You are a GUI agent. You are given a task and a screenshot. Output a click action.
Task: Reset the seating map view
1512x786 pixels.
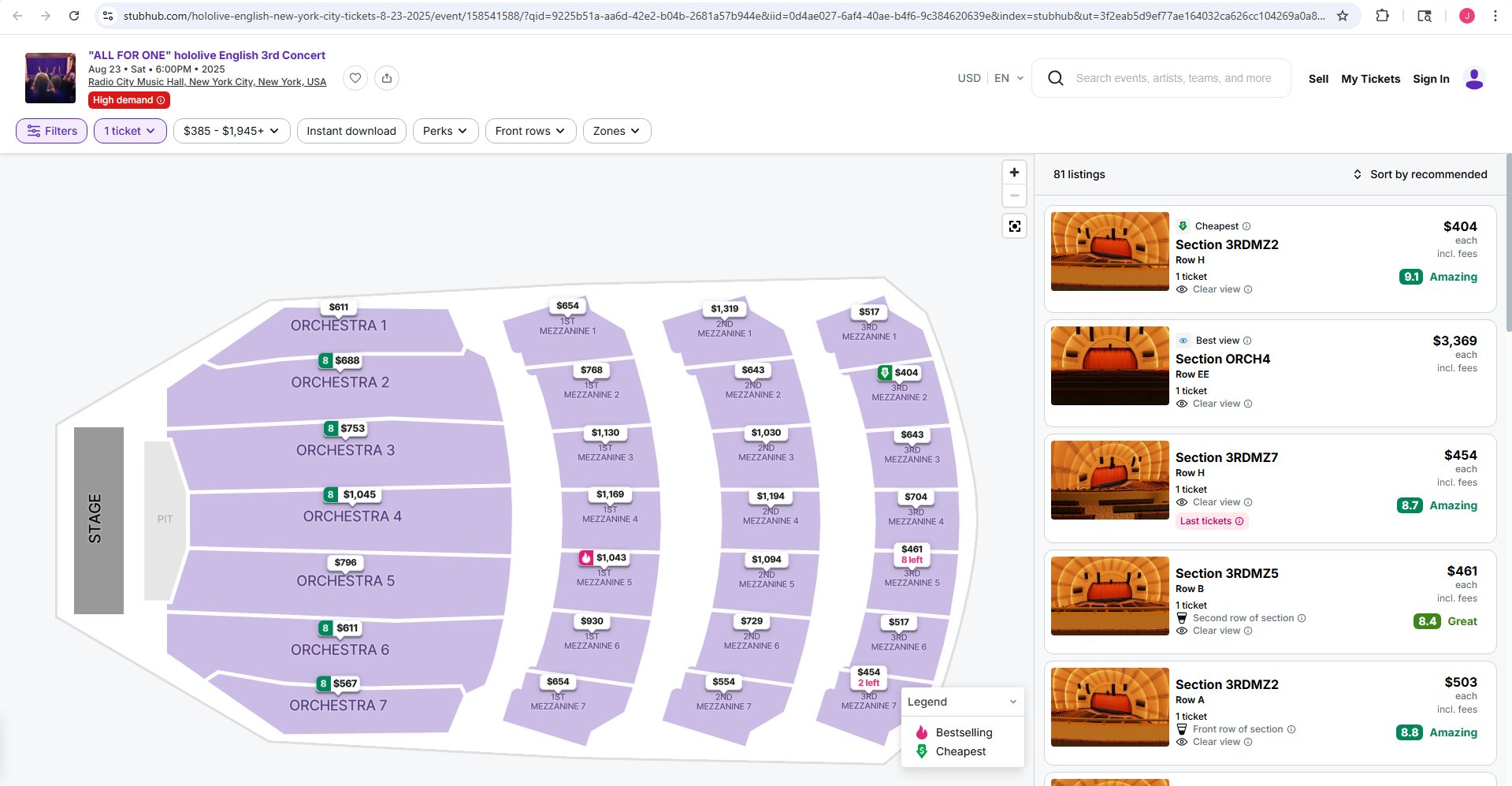(x=1014, y=226)
